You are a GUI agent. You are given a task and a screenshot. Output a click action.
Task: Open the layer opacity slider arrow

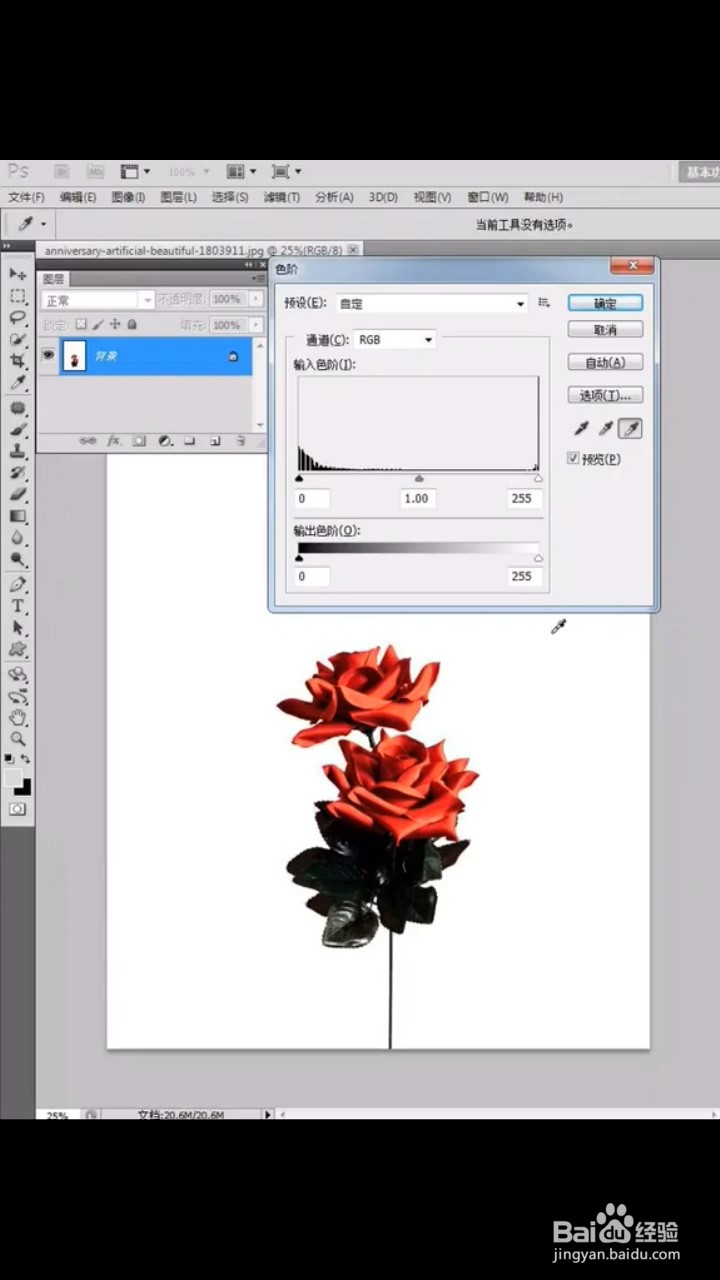pos(256,299)
